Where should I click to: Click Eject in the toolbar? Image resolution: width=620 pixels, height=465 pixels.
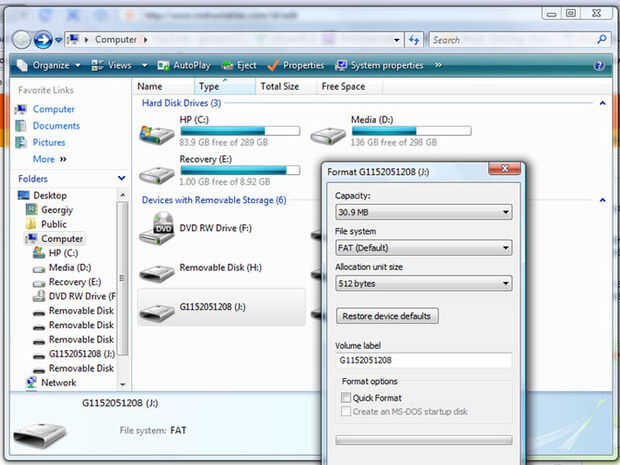click(x=239, y=65)
